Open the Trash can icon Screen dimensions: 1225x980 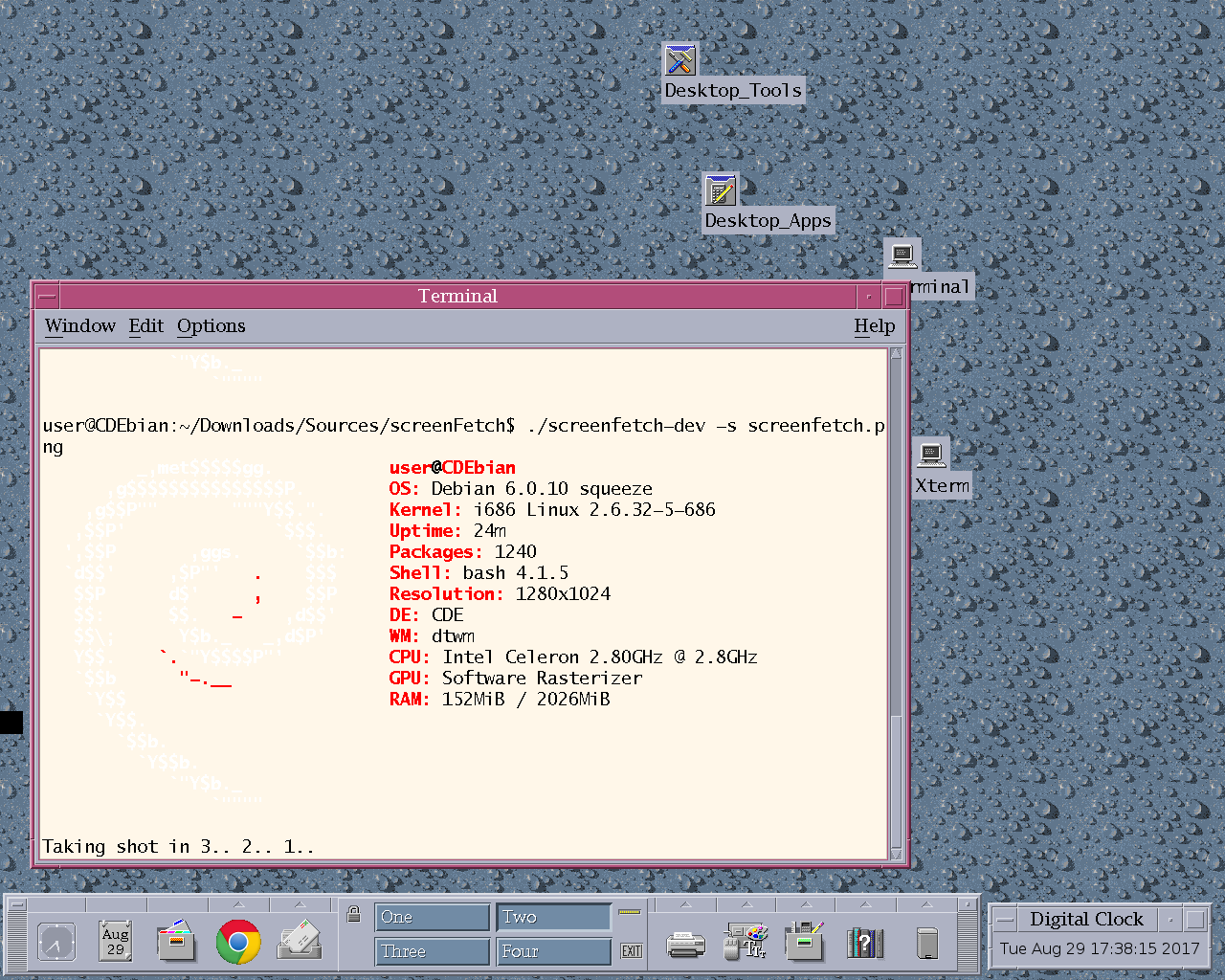[926, 944]
